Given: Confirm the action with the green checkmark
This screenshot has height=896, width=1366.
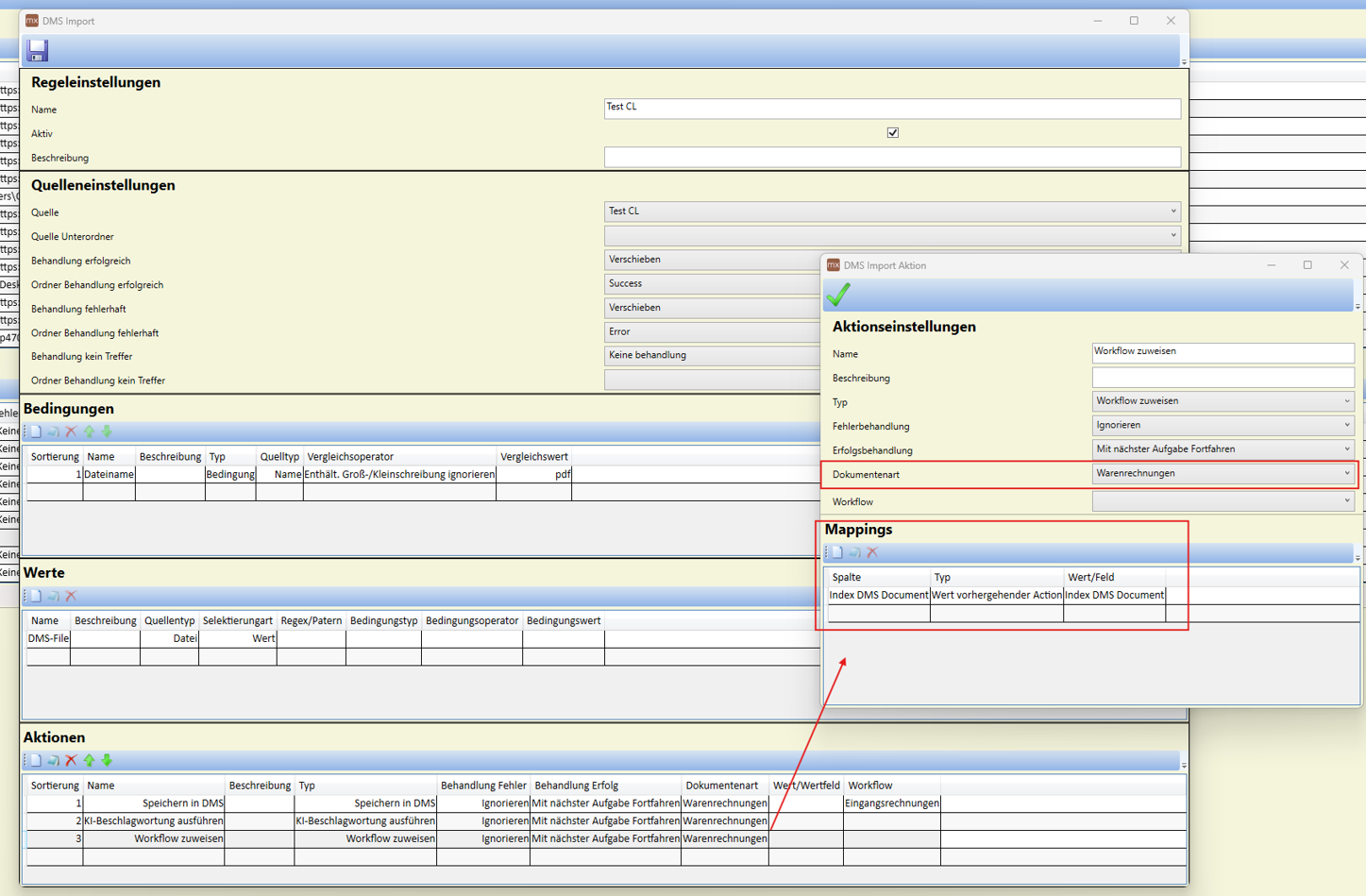Looking at the screenshot, I should 838,295.
